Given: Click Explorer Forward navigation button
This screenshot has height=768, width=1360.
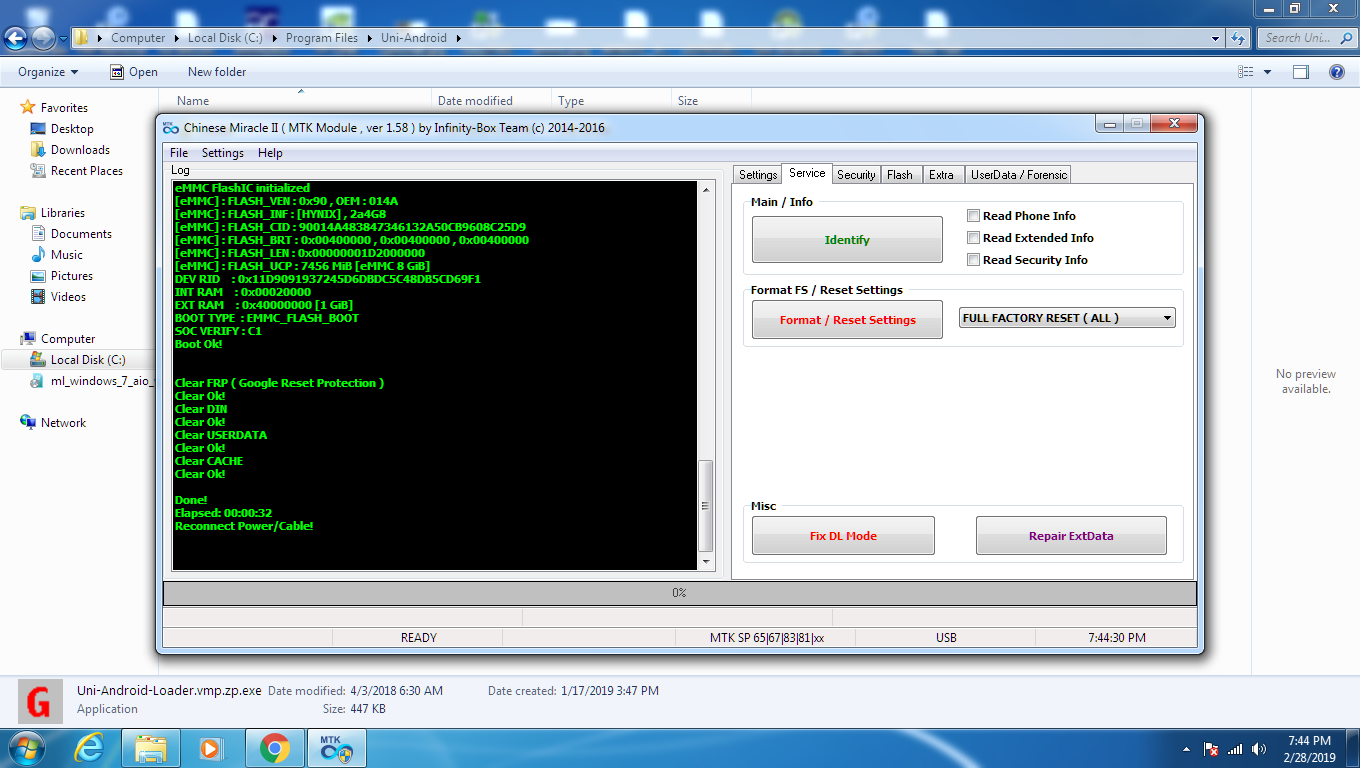Looking at the screenshot, I should coord(43,39).
